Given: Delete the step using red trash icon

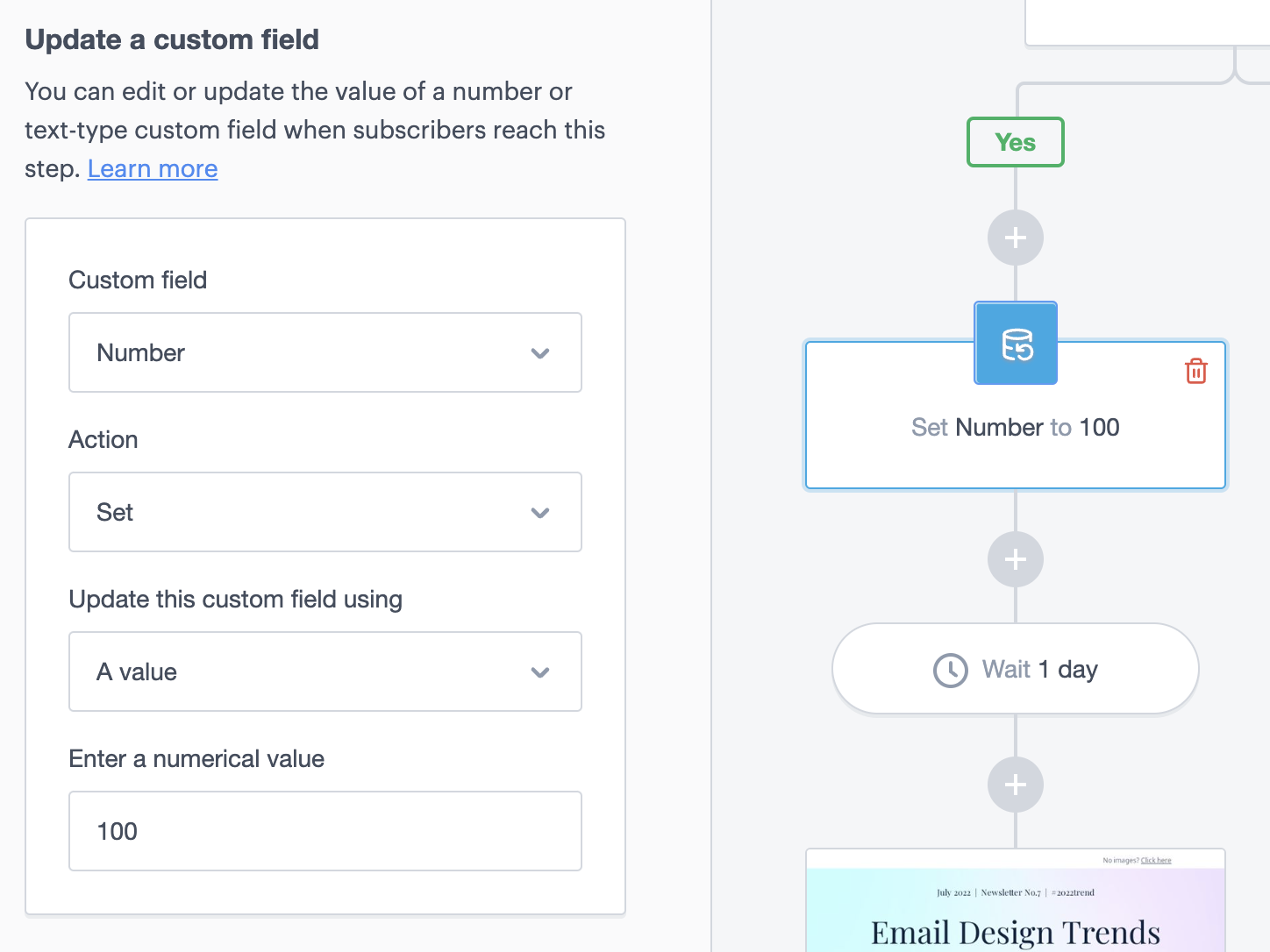Looking at the screenshot, I should [1195, 371].
